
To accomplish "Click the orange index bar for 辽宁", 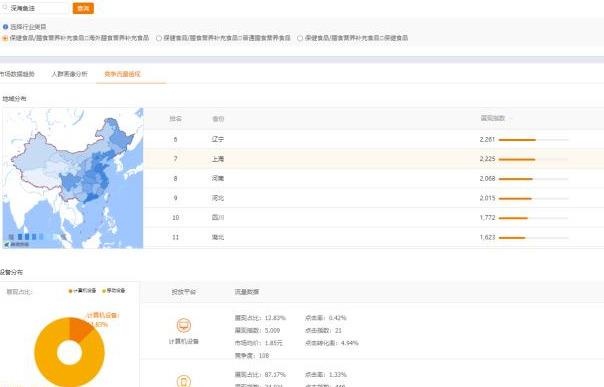I will pyautogui.click(x=517, y=140).
